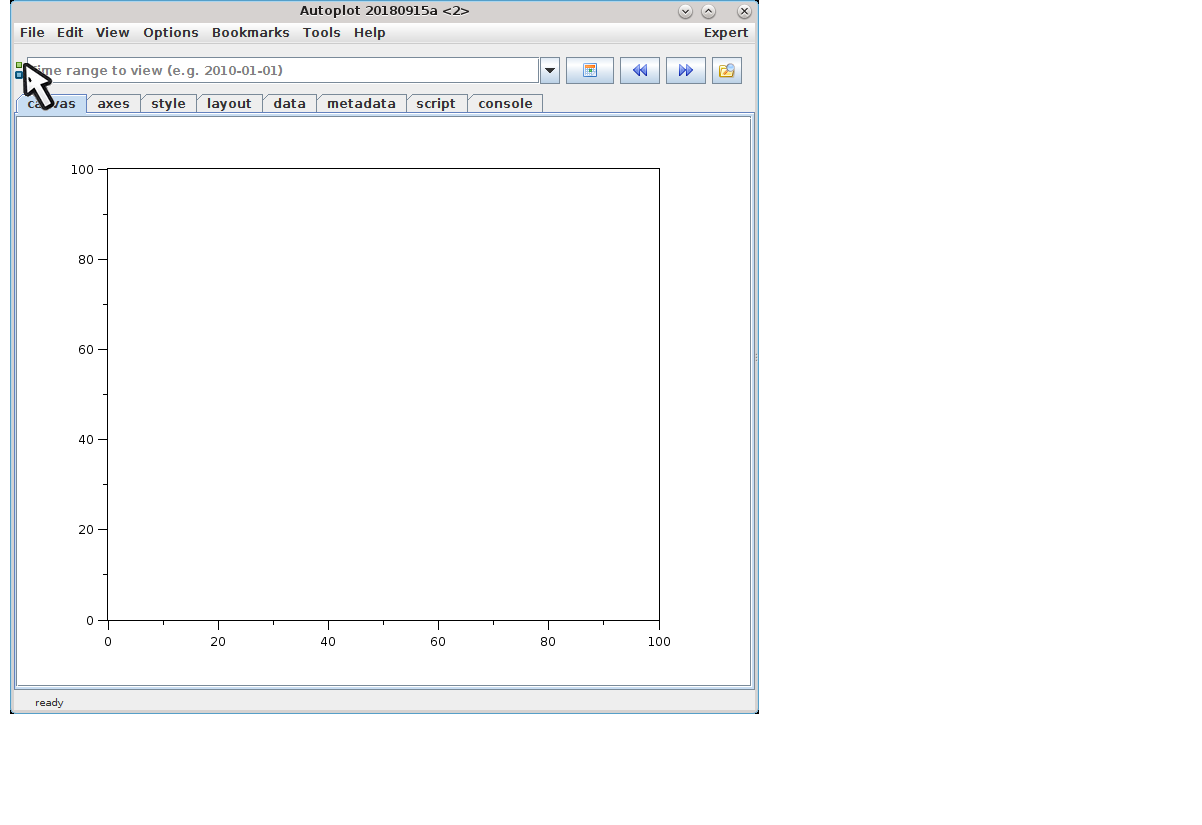Step to the next time interval
Image resolution: width=1202 pixels, height=825 pixels.
point(685,71)
